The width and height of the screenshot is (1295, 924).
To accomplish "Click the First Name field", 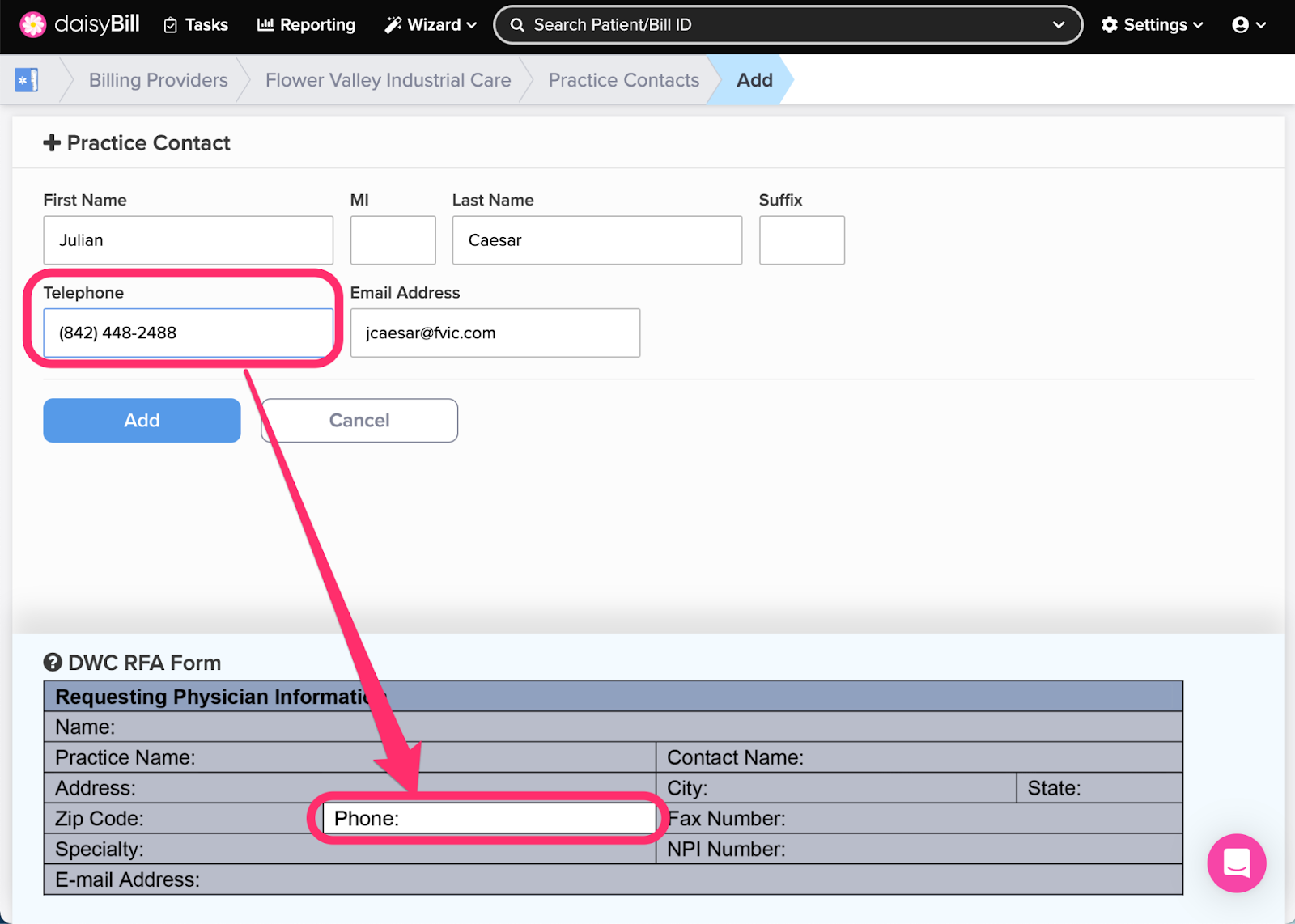I will (188, 240).
